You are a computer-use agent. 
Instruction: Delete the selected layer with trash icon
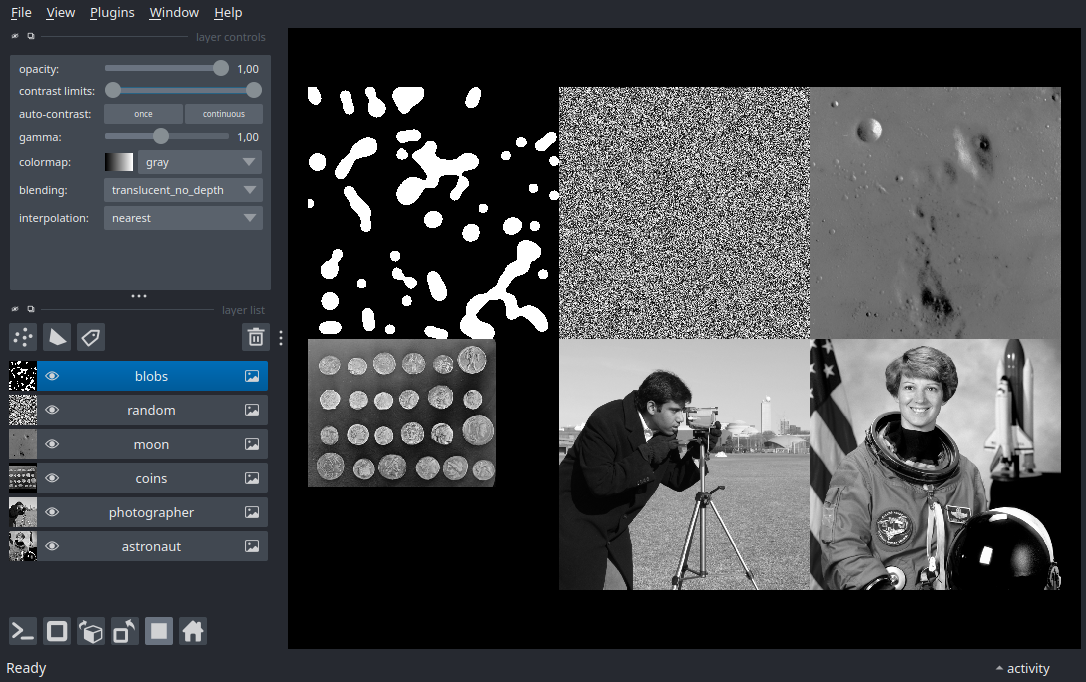coord(256,337)
